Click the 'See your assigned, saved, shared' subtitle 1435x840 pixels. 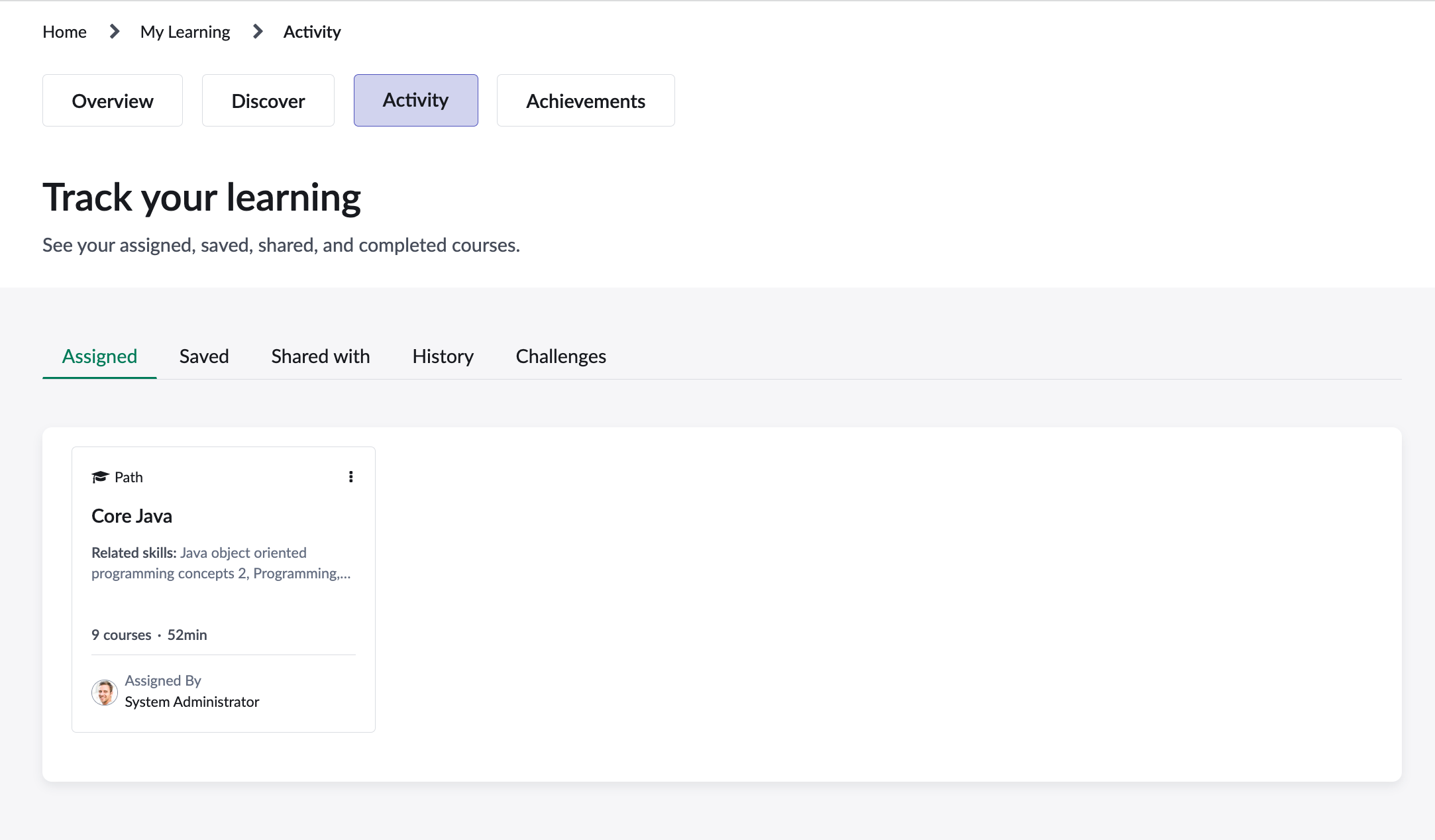pos(282,245)
